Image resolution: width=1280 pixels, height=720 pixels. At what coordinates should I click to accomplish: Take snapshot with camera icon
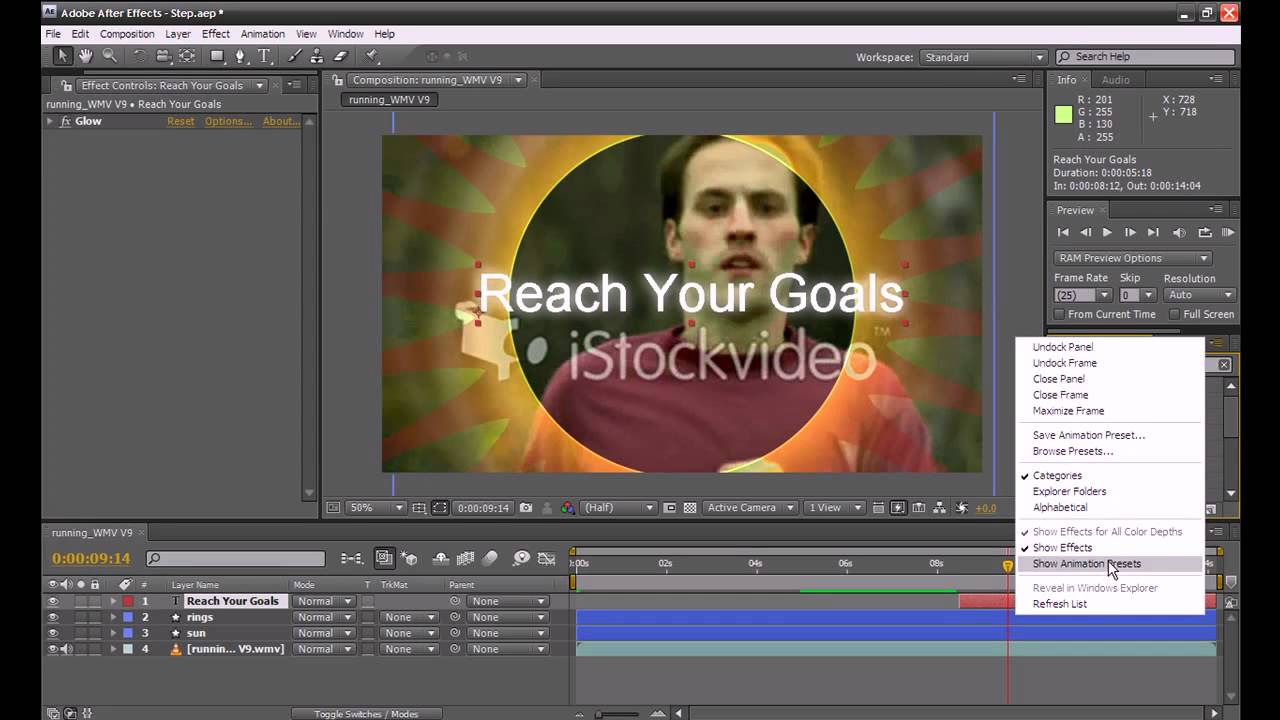click(526, 508)
